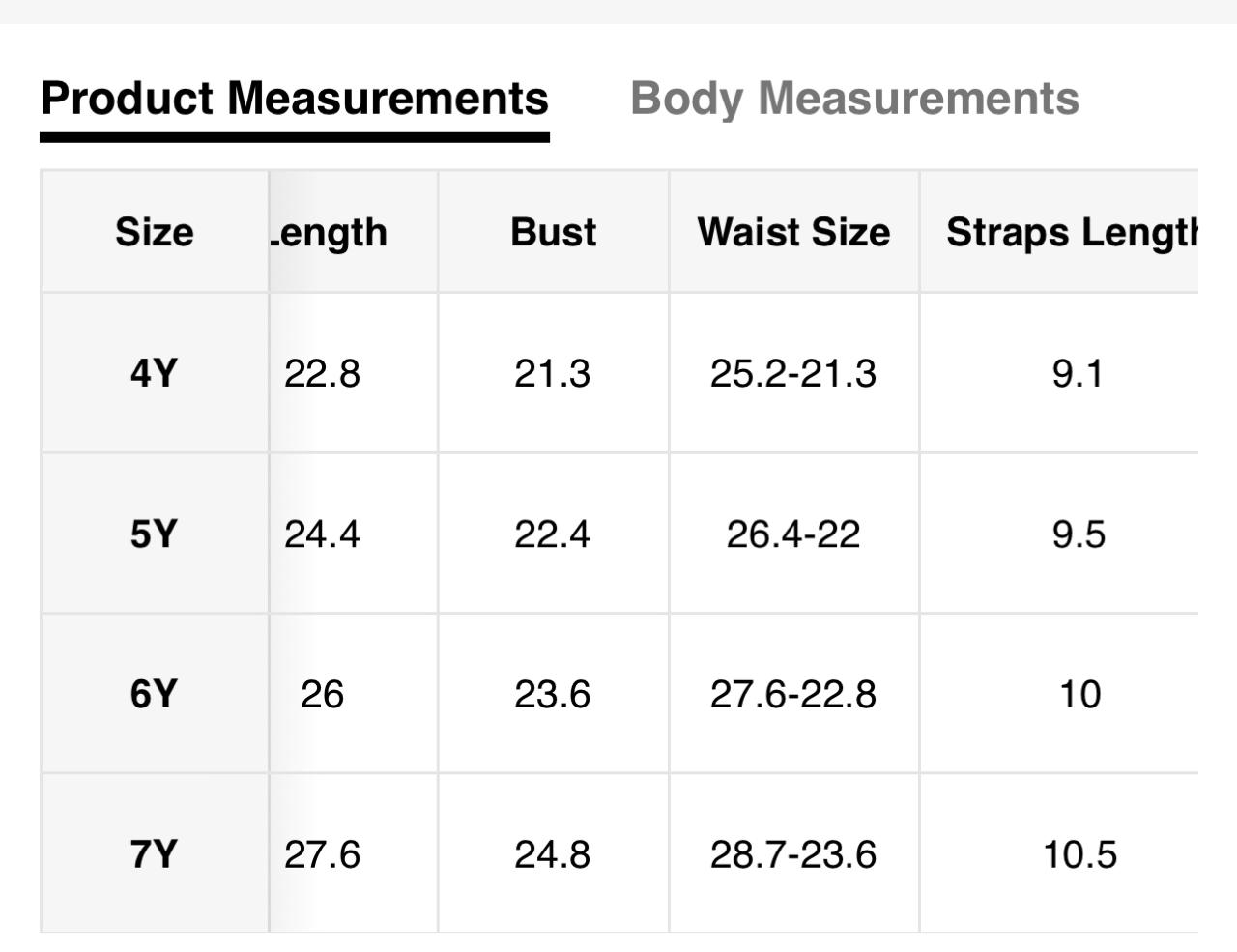Select the 5Y size row label

(154, 534)
